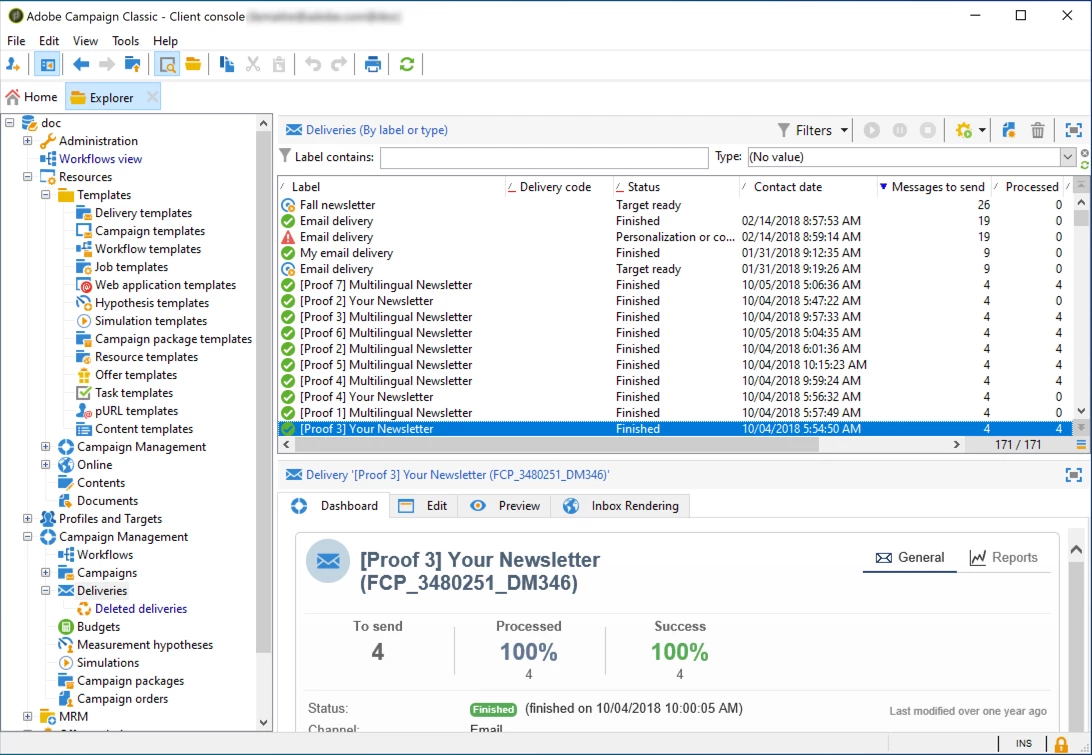Click the forward navigation arrow in toolbar
The image size is (1092, 755).
pos(107,65)
